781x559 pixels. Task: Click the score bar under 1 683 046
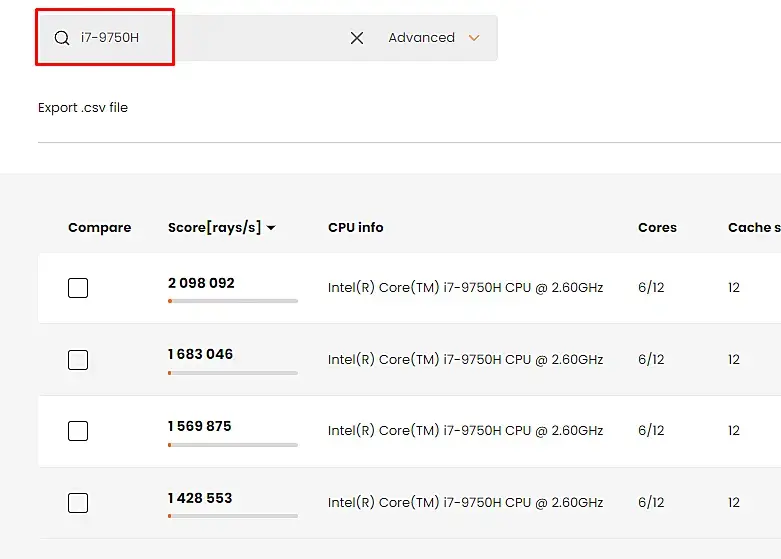click(x=233, y=372)
